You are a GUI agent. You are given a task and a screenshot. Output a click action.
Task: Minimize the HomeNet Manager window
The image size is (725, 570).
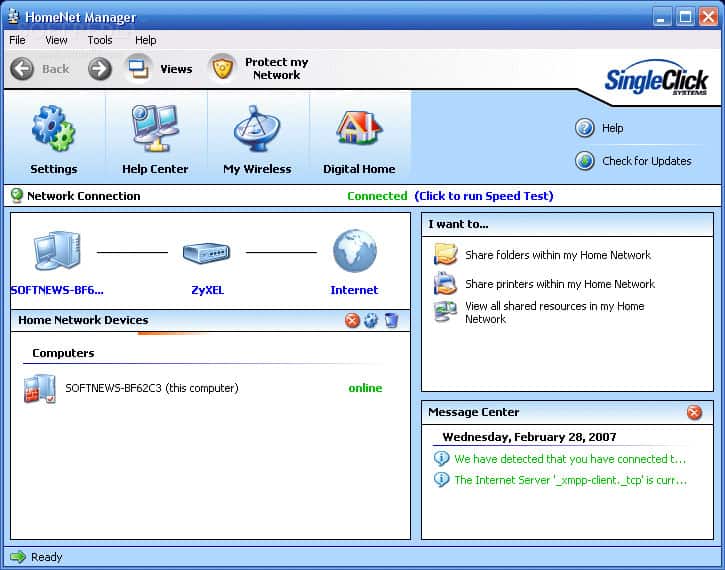[x=662, y=17]
